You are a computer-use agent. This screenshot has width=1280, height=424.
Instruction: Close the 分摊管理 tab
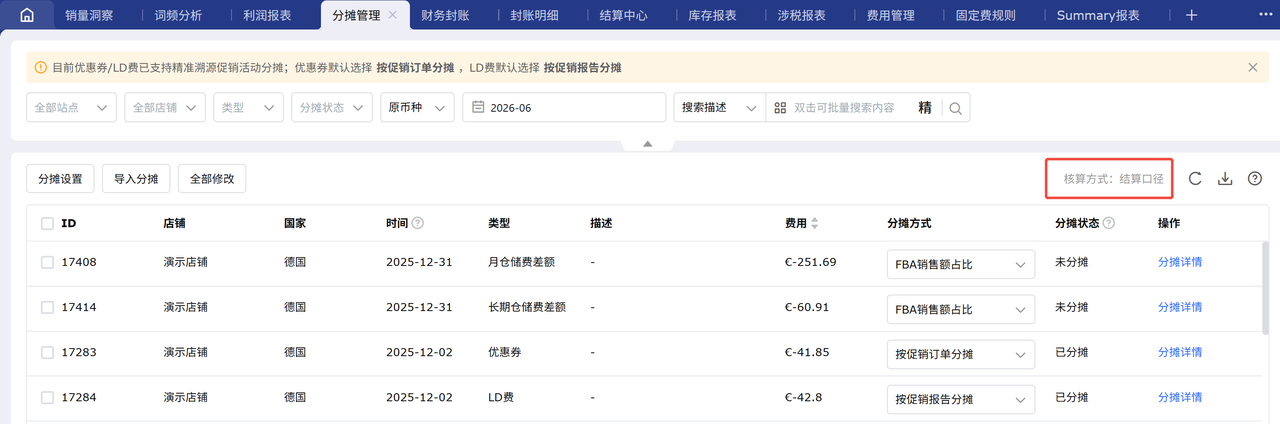[392, 15]
